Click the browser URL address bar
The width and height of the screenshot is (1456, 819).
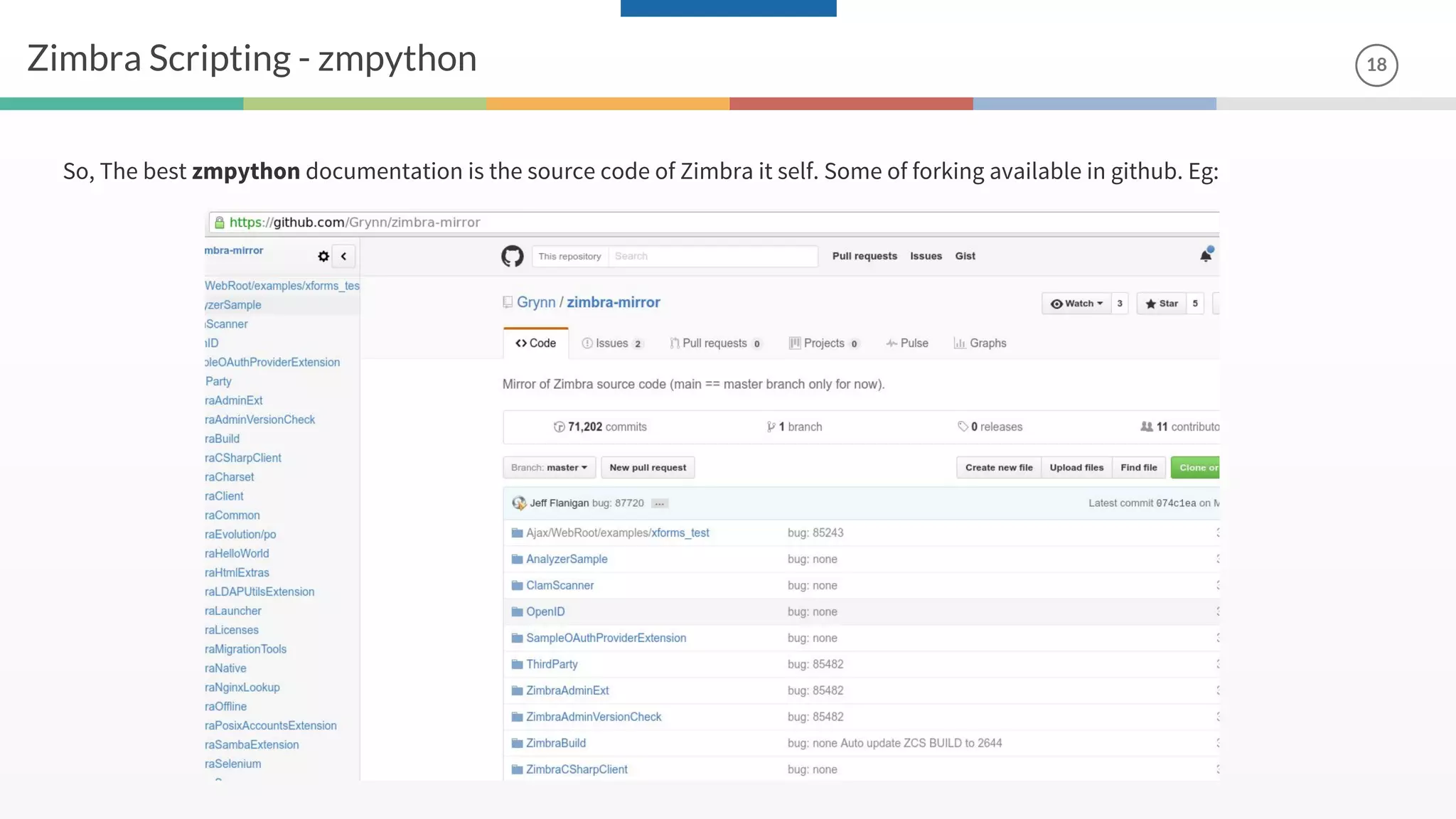click(x=714, y=223)
